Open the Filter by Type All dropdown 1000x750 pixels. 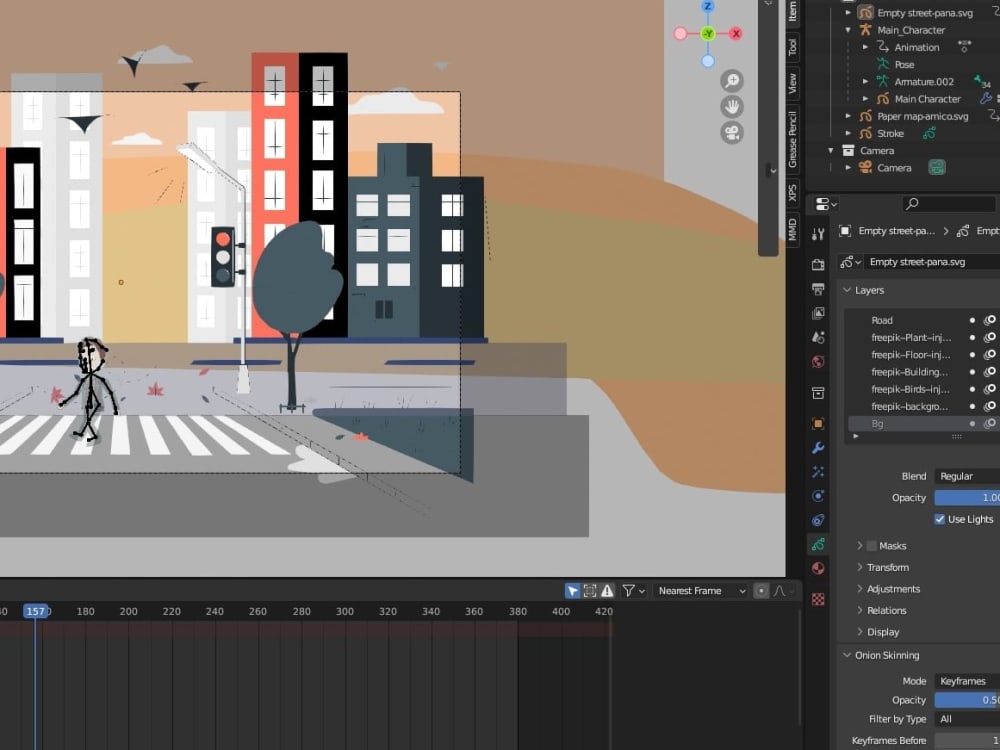(967, 719)
